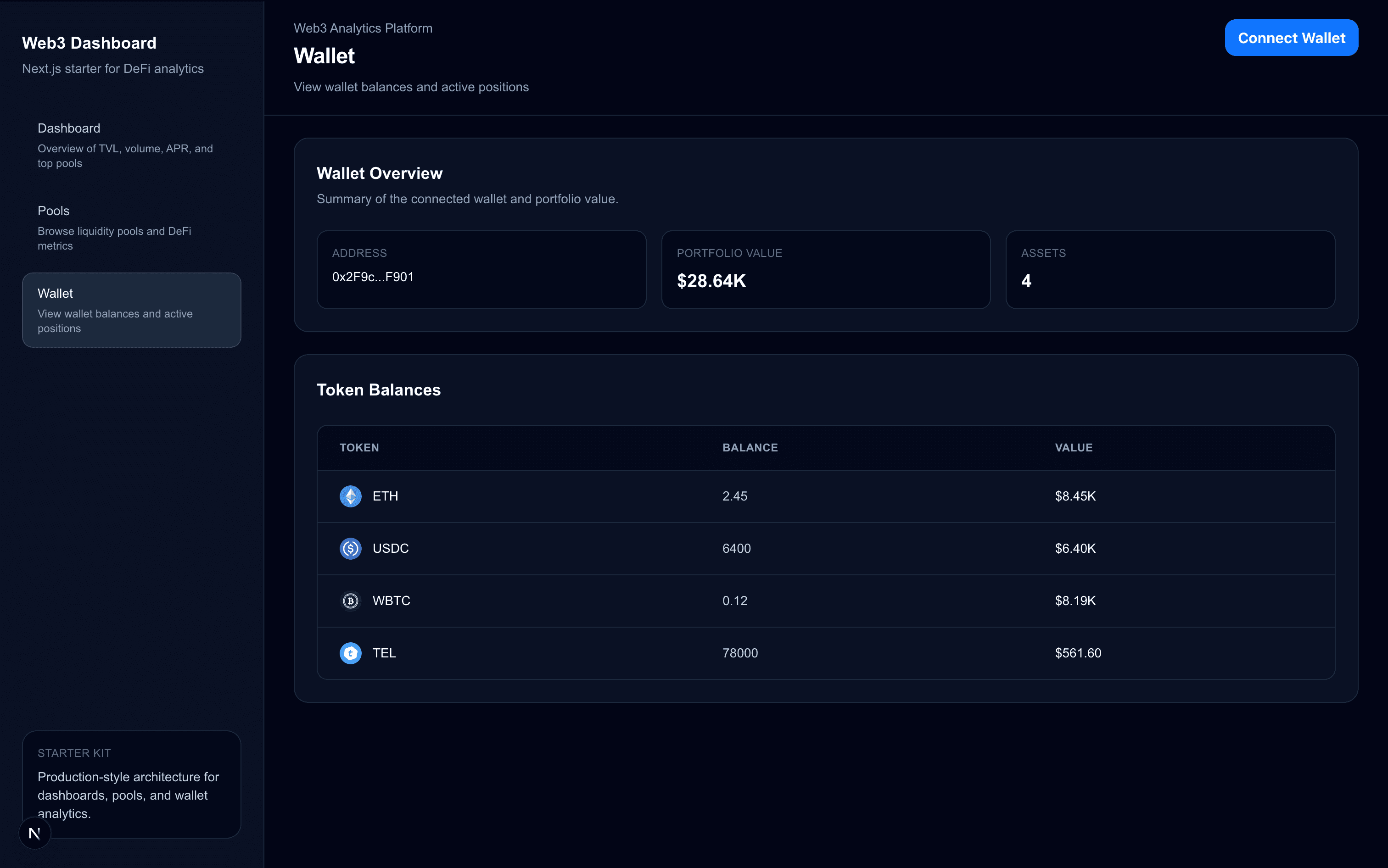Screen dimensions: 1388x868
Task: Click the TEL token name
Action: click(x=384, y=653)
